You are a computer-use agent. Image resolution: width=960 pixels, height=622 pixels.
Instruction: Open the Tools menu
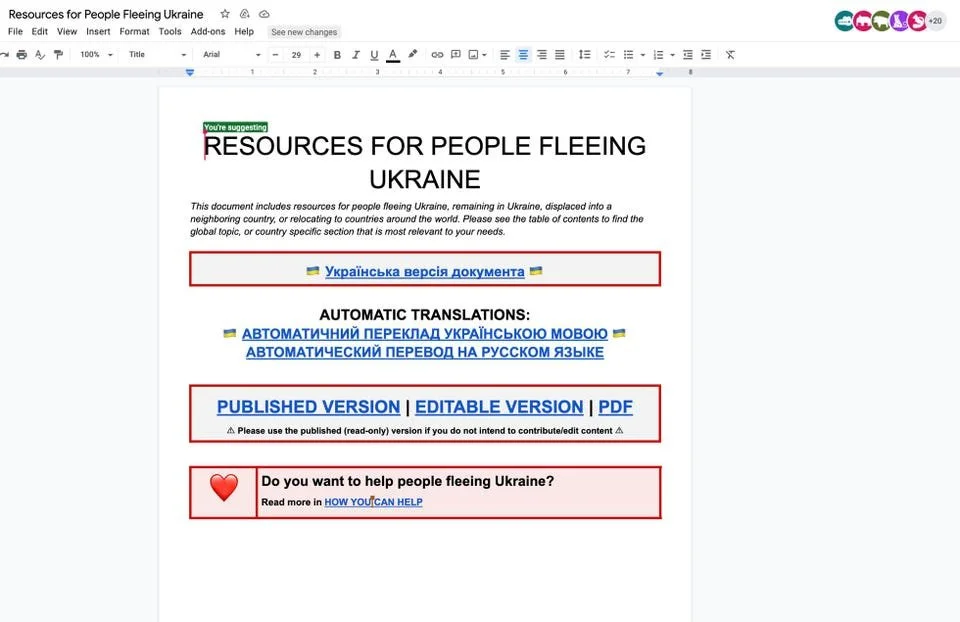coord(170,31)
